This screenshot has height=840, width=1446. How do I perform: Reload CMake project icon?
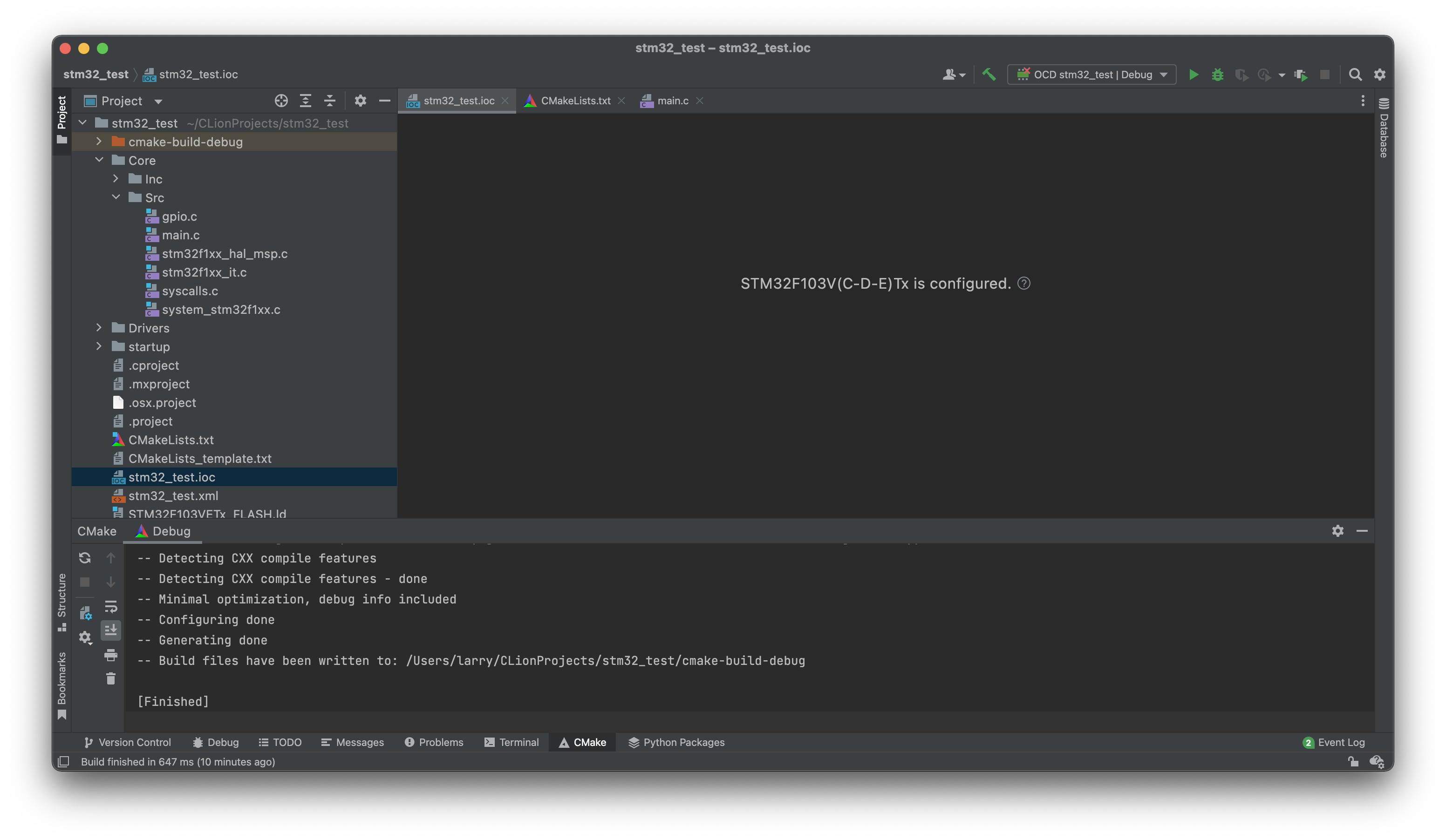tap(85, 558)
